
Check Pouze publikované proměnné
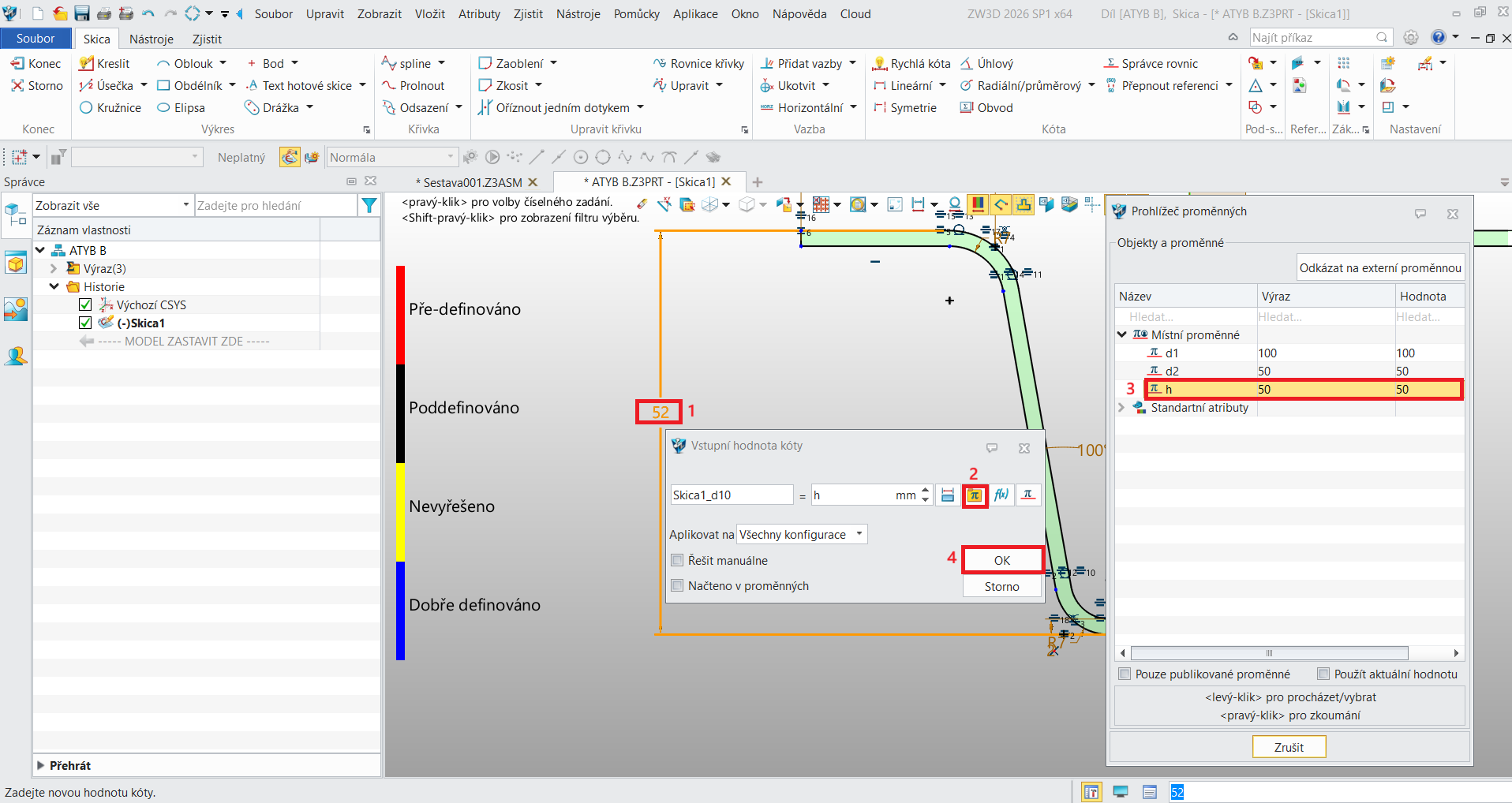1125,674
